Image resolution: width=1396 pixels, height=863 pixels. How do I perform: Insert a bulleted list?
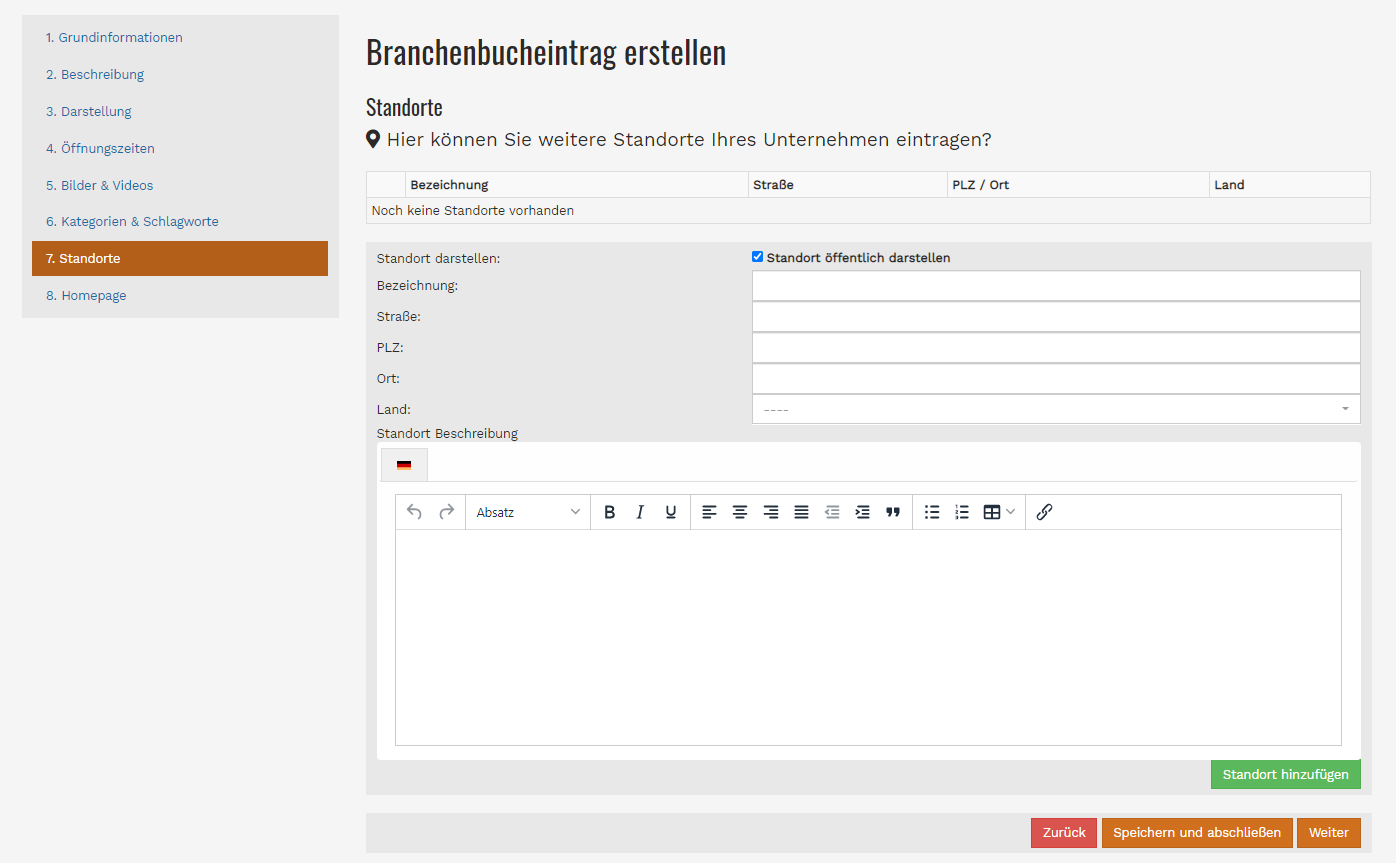pyautogui.click(x=932, y=512)
